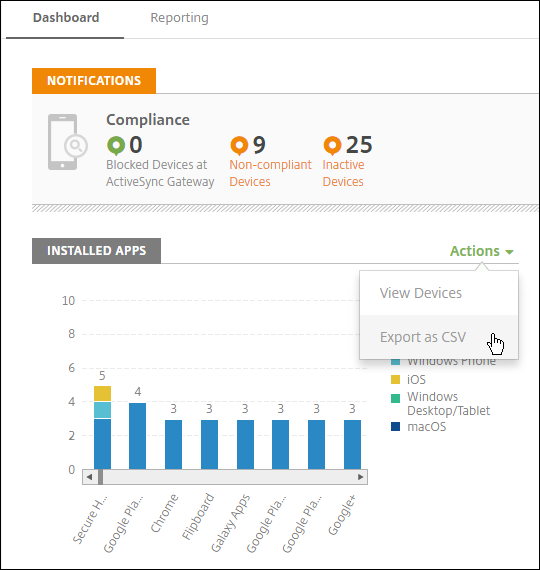The height and width of the screenshot is (570, 540).
Task: Click the chart scrollbar right arrow
Action: pos(360,477)
